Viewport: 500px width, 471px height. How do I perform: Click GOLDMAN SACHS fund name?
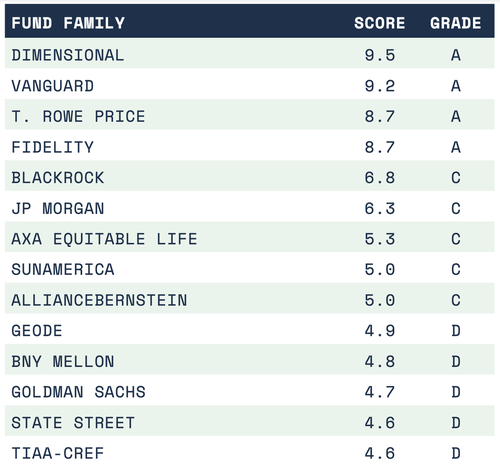(x=78, y=392)
